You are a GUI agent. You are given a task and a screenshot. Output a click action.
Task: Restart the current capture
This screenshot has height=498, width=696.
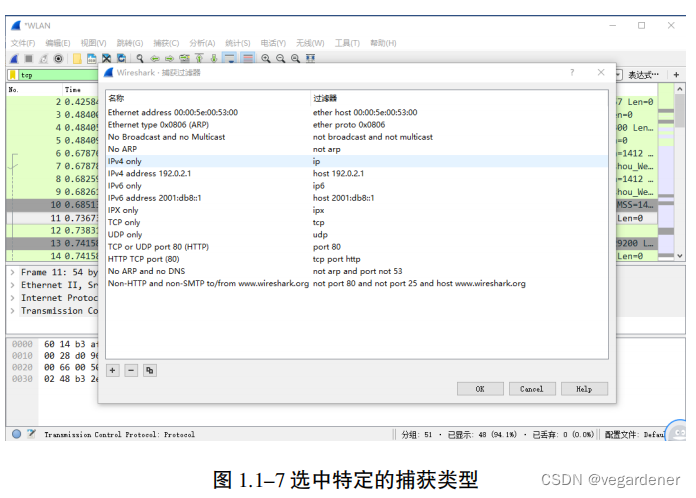tap(44, 59)
